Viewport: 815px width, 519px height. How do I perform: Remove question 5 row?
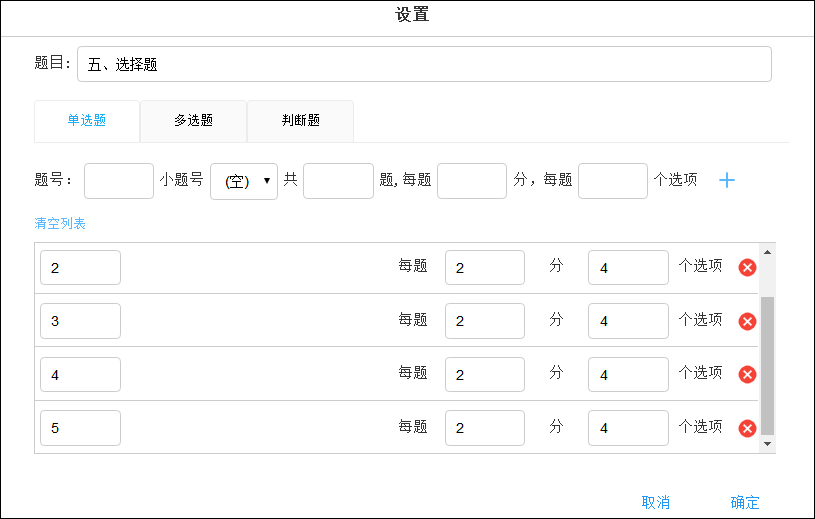coord(747,428)
